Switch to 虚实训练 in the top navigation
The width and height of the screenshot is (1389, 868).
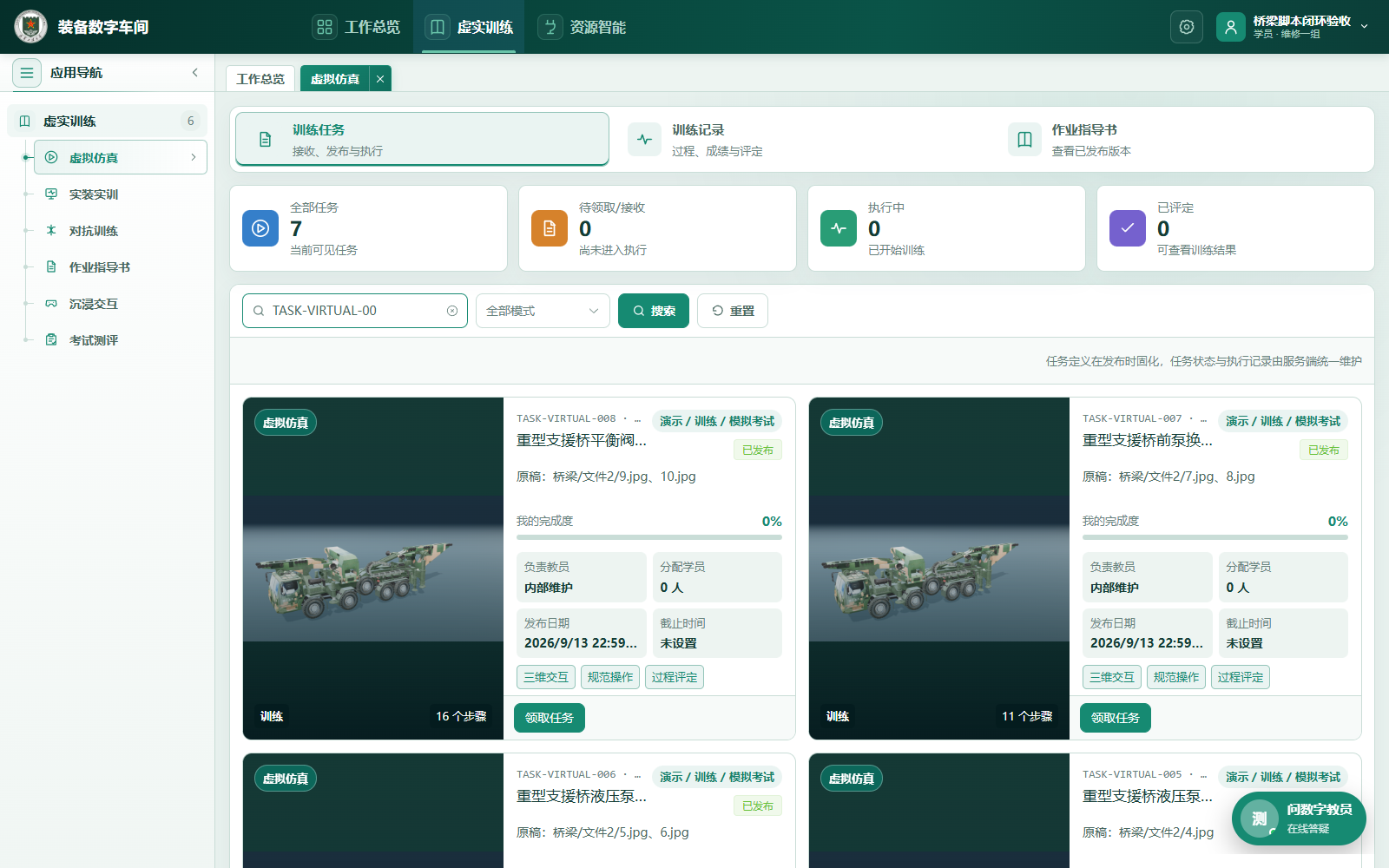(469, 27)
